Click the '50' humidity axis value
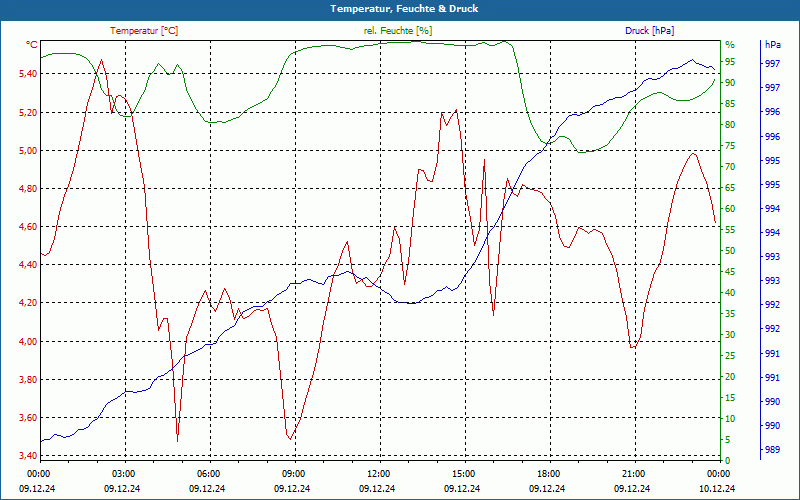 pyautogui.click(x=730, y=251)
